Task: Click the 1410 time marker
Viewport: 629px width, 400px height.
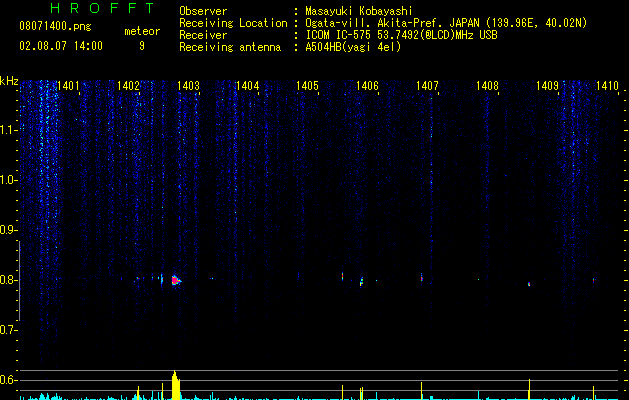Action: click(x=607, y=86)
